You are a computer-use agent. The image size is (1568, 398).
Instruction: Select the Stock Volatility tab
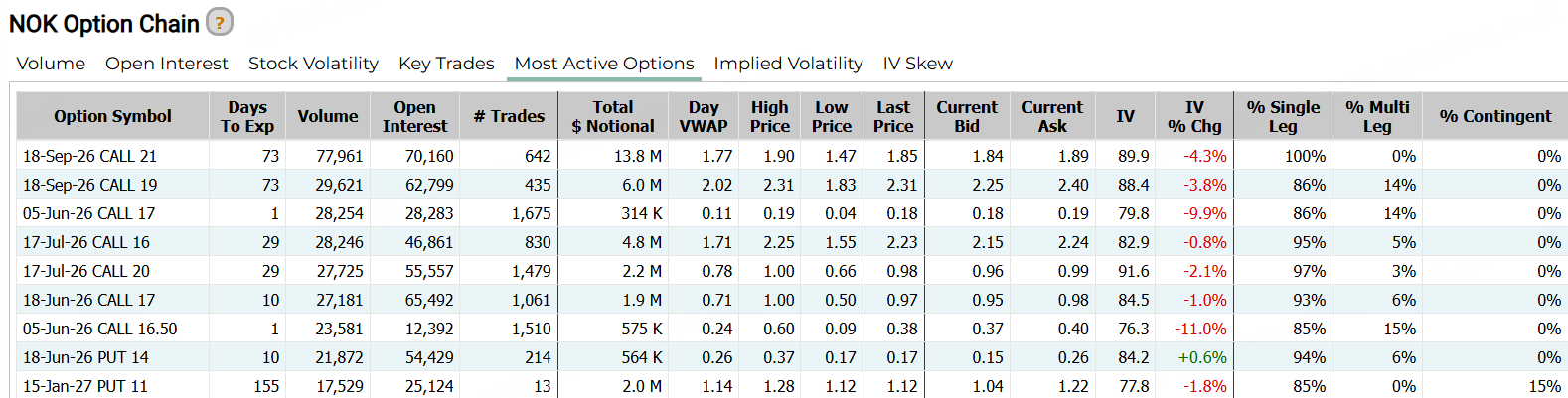click(x=313, y=64)
